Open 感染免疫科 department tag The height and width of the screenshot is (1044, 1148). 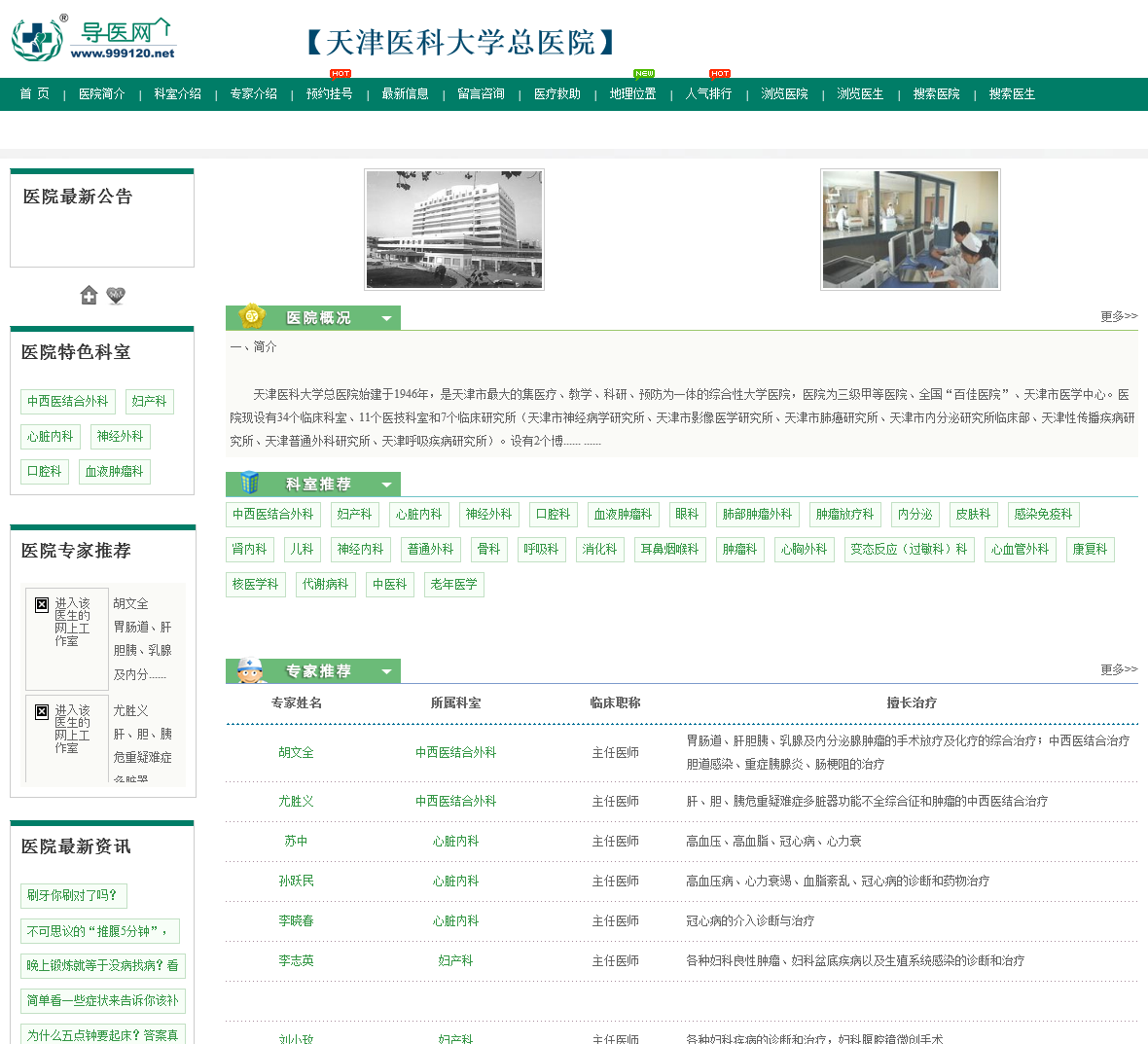[1043, 514]
